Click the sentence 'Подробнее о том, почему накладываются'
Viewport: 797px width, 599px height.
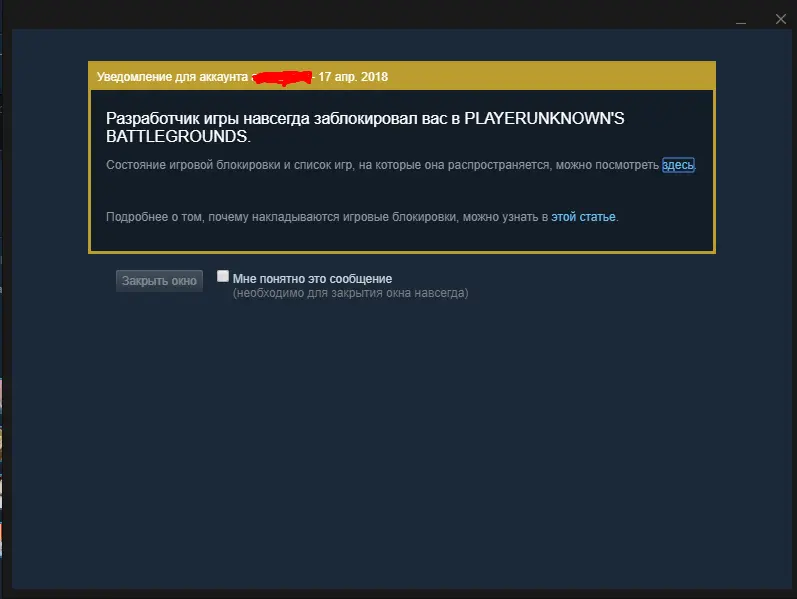tap(222, 217)
